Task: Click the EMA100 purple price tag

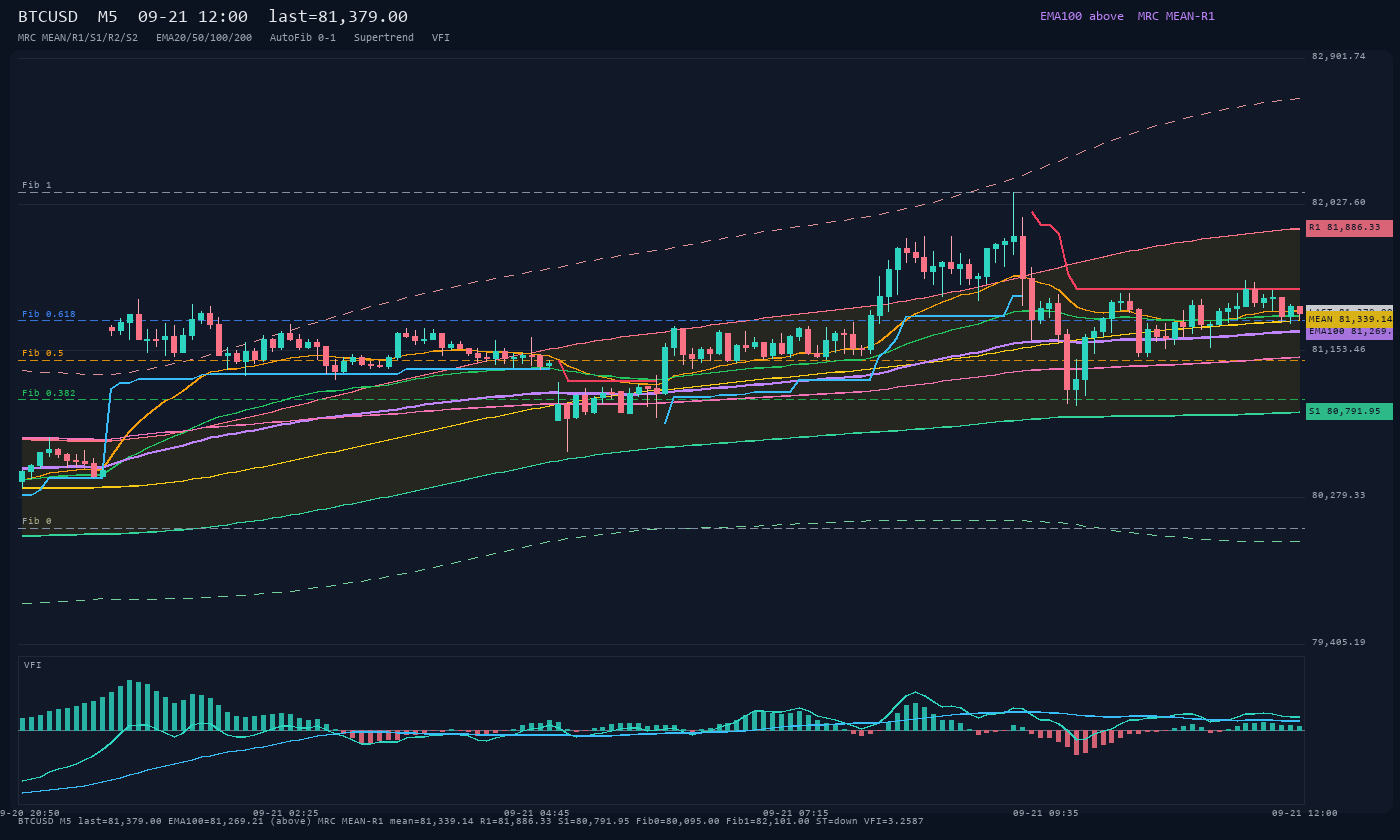Action: pyautogui.click(x=1349, y=331)
